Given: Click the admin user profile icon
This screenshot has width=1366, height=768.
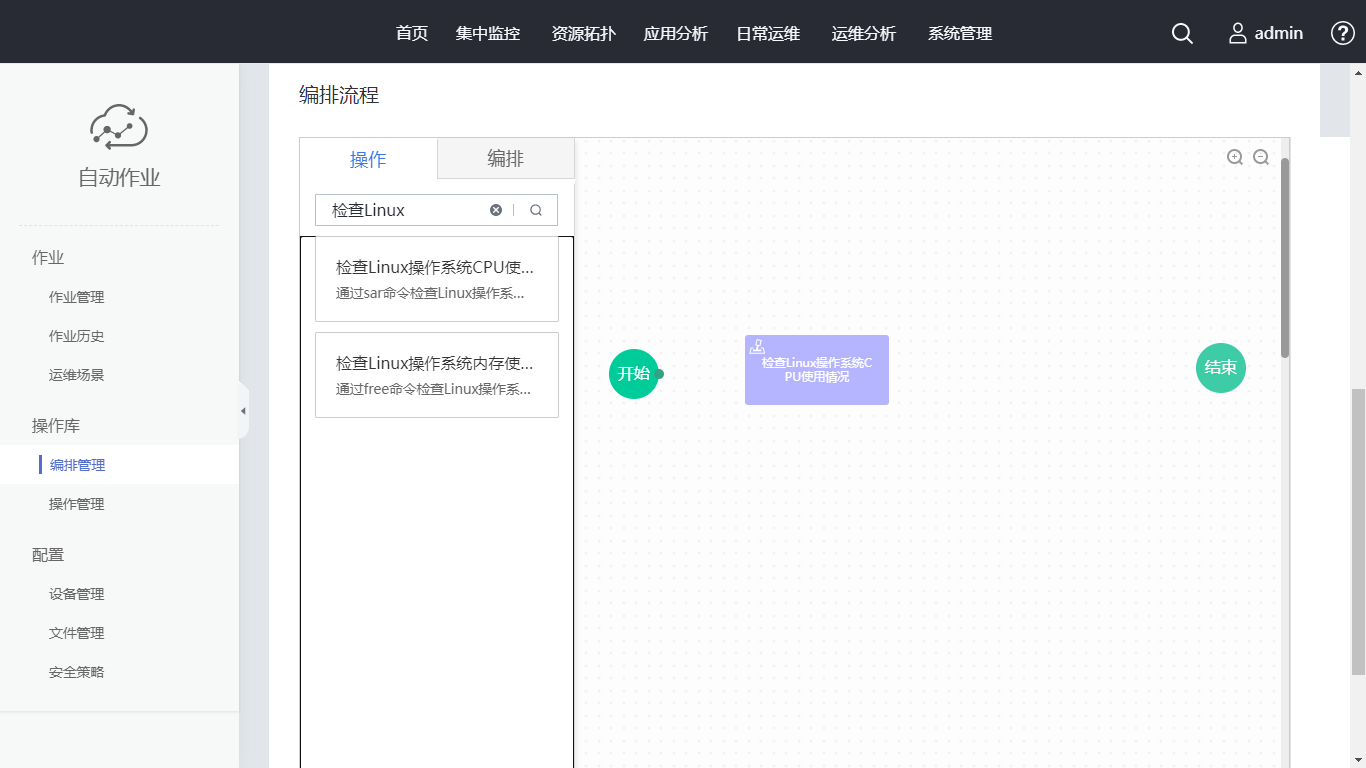Looking at the screenshot, I should click(1238, 34).
